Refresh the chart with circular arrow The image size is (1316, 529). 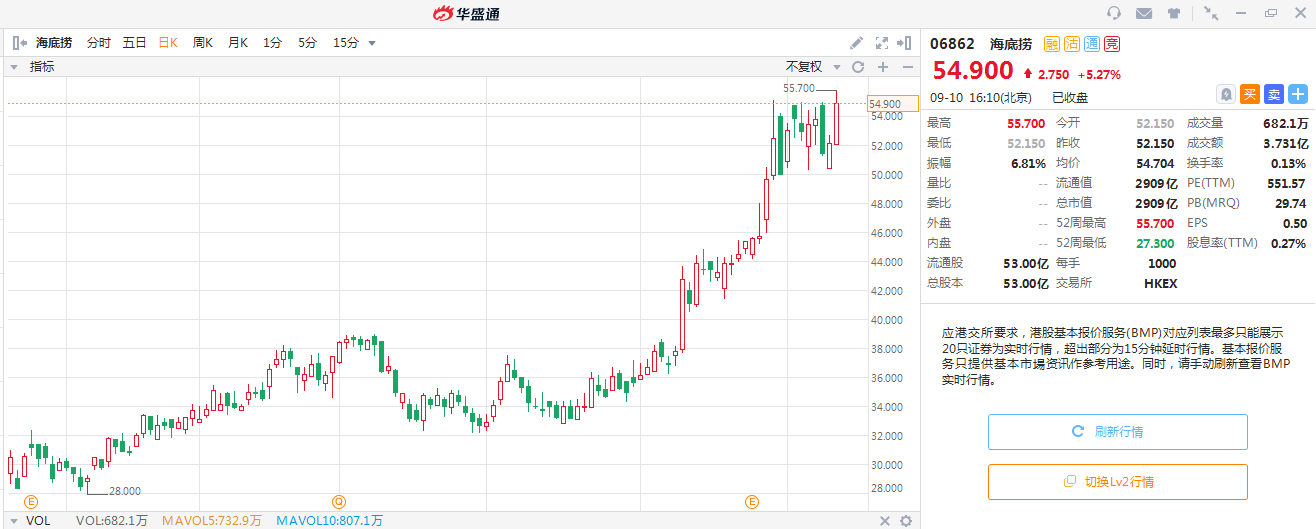(857, 67)
